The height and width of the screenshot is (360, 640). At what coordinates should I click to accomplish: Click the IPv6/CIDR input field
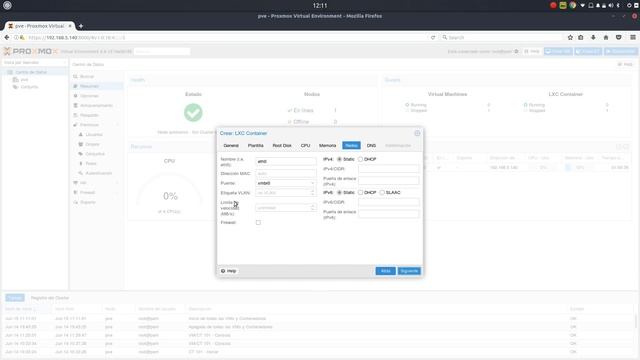(389, 202)
